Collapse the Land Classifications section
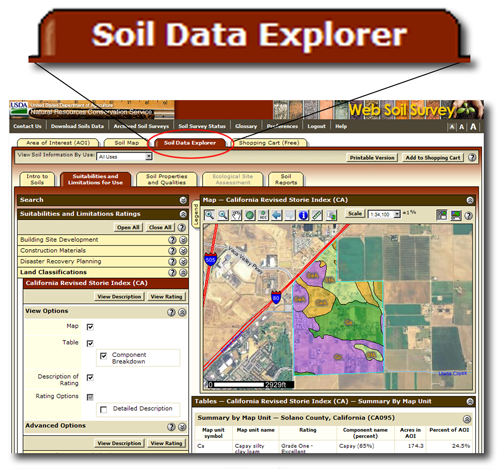Image resolution: width=498 pixels, height=469 pixels. click(183, 272)
